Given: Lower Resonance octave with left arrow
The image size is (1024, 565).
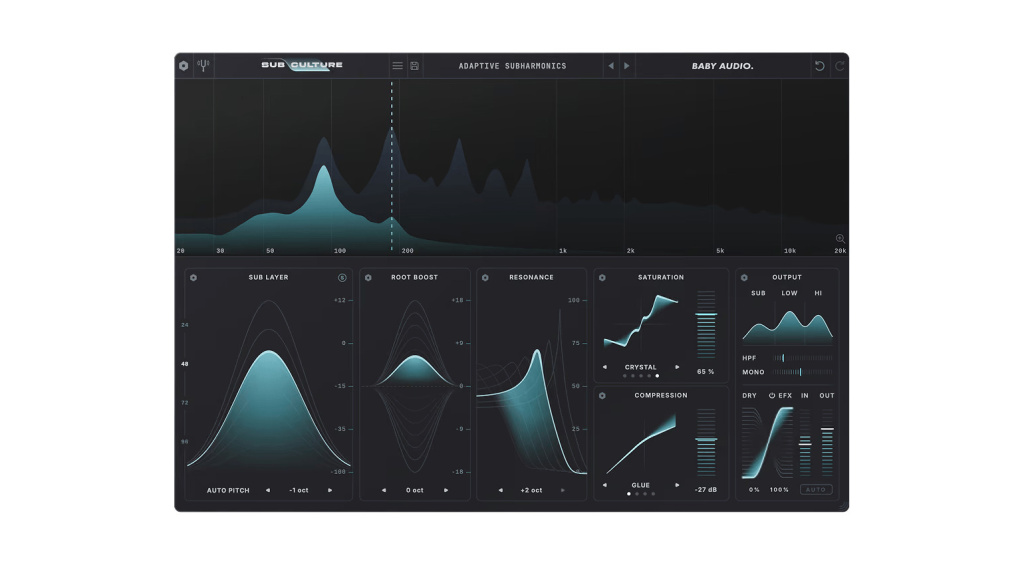Looking at the screenshot, I should 501,491.
